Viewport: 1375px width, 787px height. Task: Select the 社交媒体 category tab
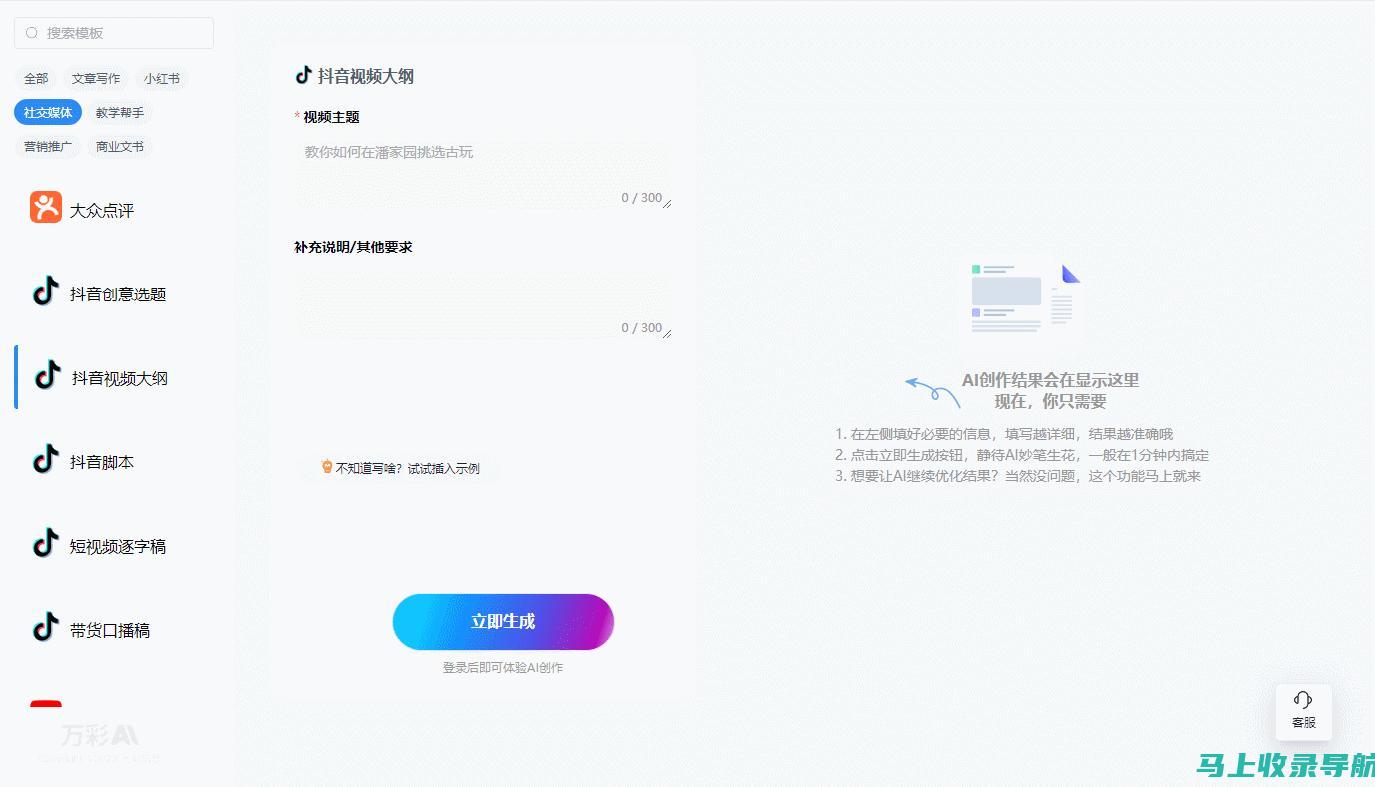point(48,112)
